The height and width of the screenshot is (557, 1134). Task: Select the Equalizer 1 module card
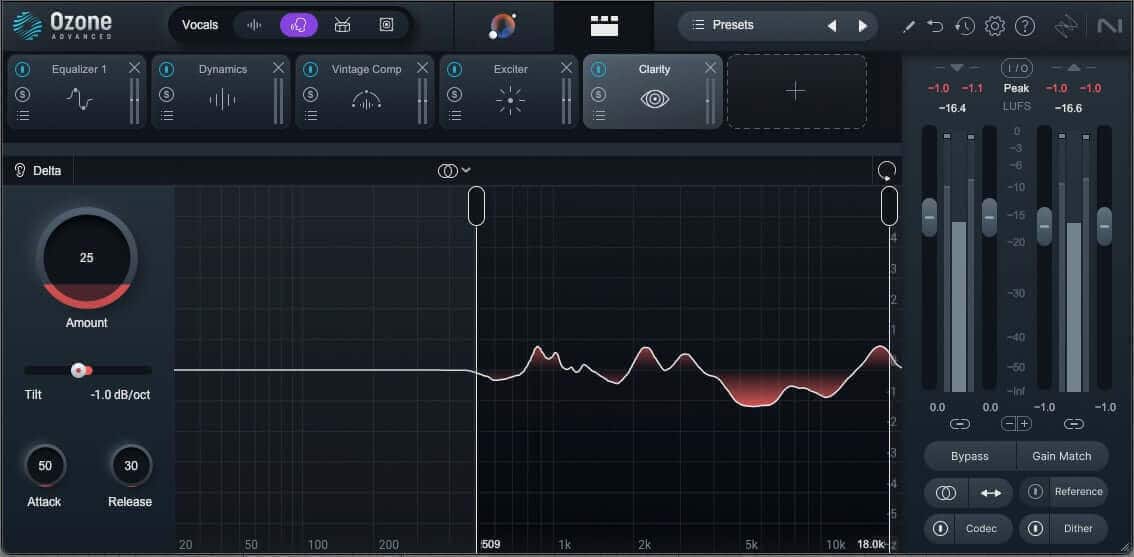pyautogui.click(x=77, y=92)
